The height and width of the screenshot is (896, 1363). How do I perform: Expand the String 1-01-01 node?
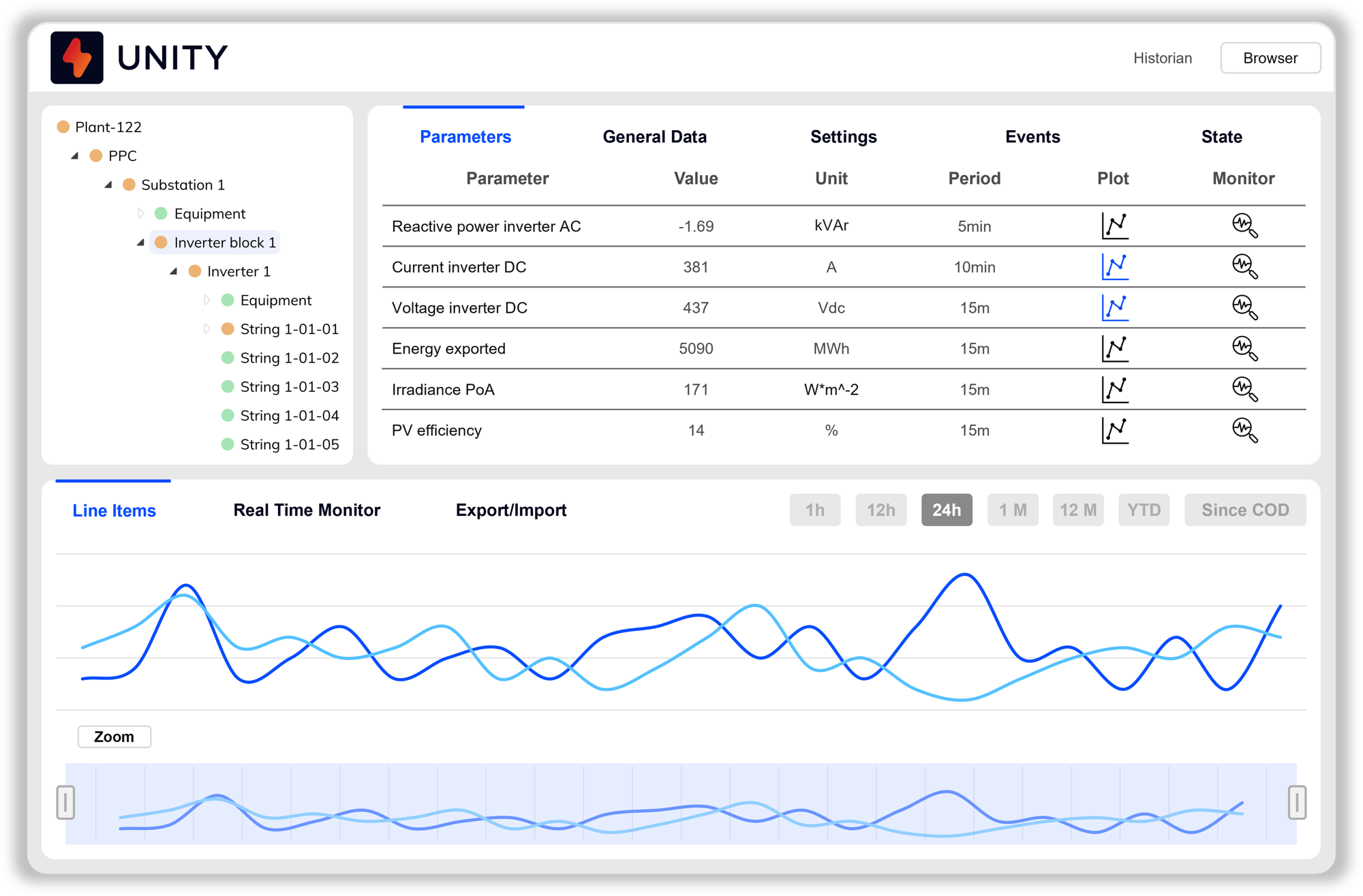tap(207, 329)
